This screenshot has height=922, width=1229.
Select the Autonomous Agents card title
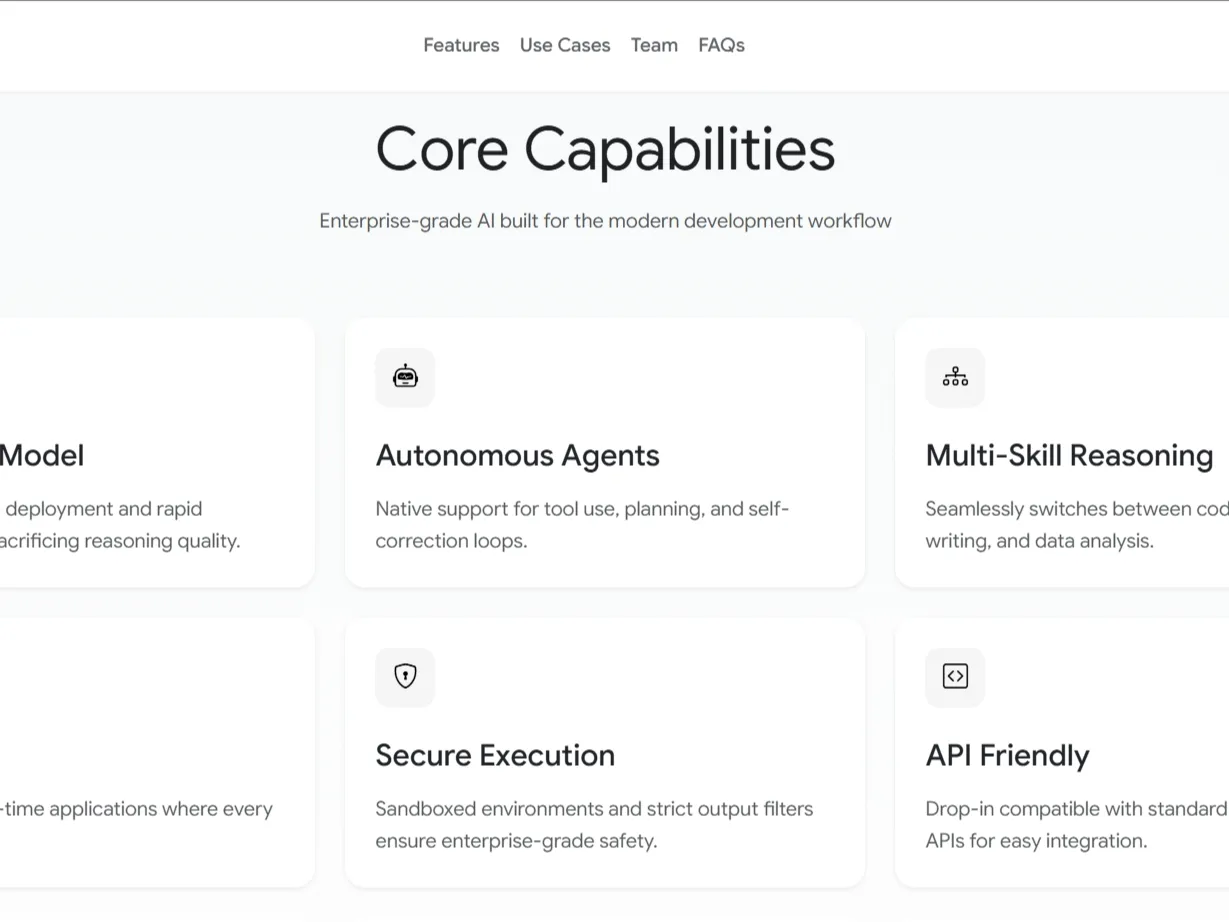[517, 456]
